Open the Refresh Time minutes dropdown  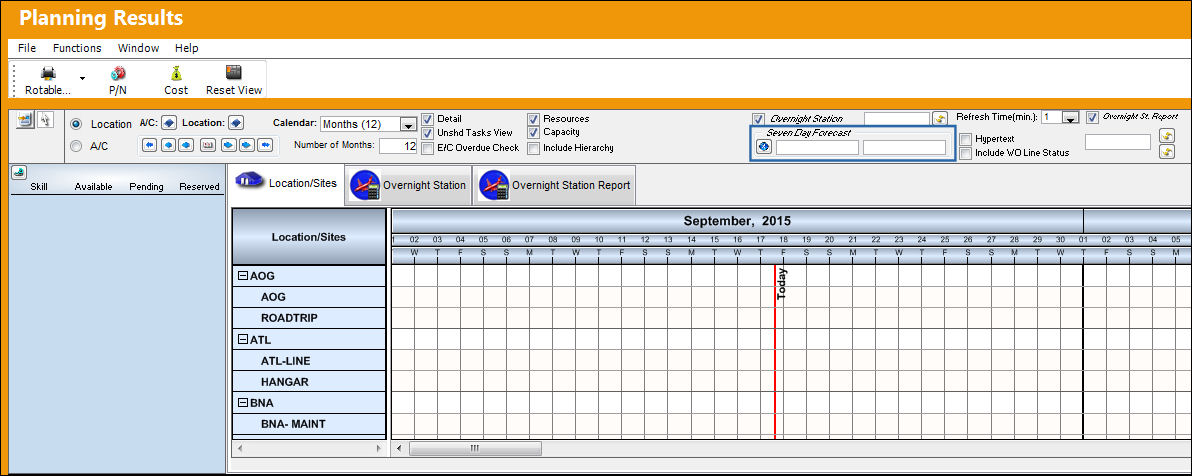tap(1070, 118)
